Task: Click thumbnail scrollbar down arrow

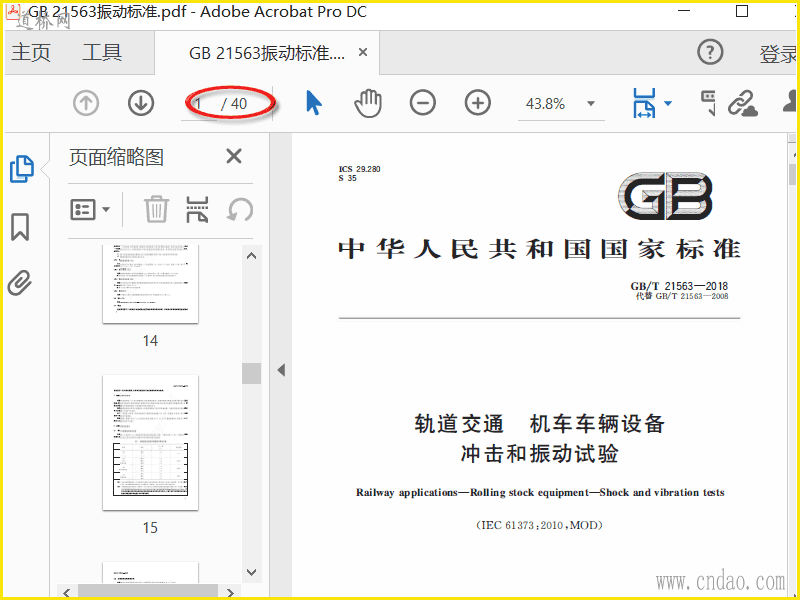Action: 252,572
